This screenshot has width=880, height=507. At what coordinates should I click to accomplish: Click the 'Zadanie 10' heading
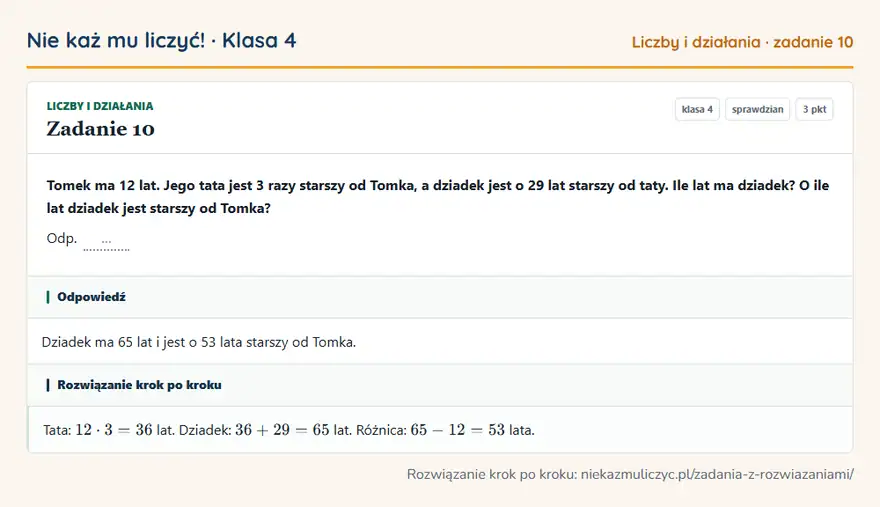pos(100,129)
